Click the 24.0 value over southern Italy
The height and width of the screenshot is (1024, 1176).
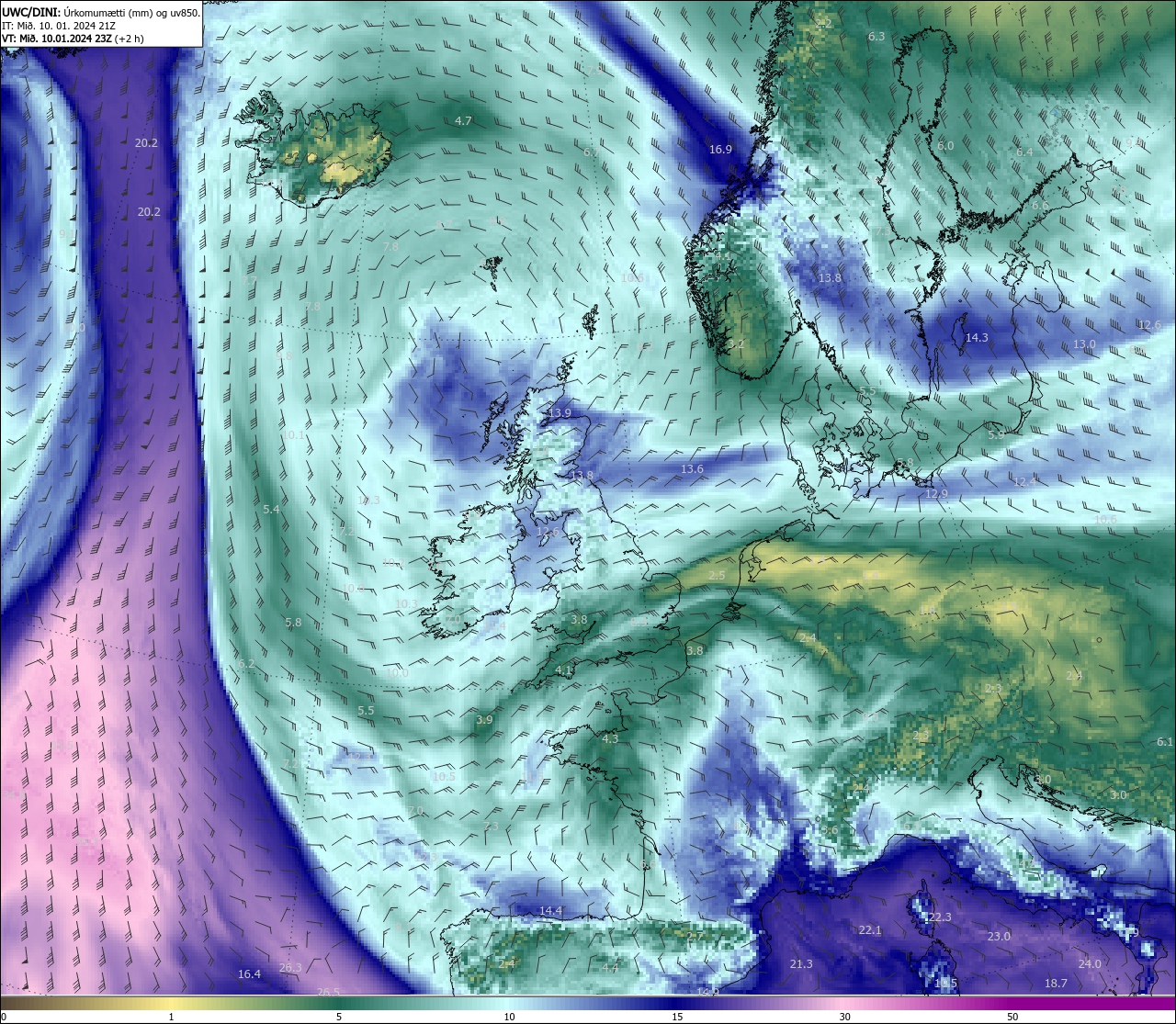(x=1090, y=964)
